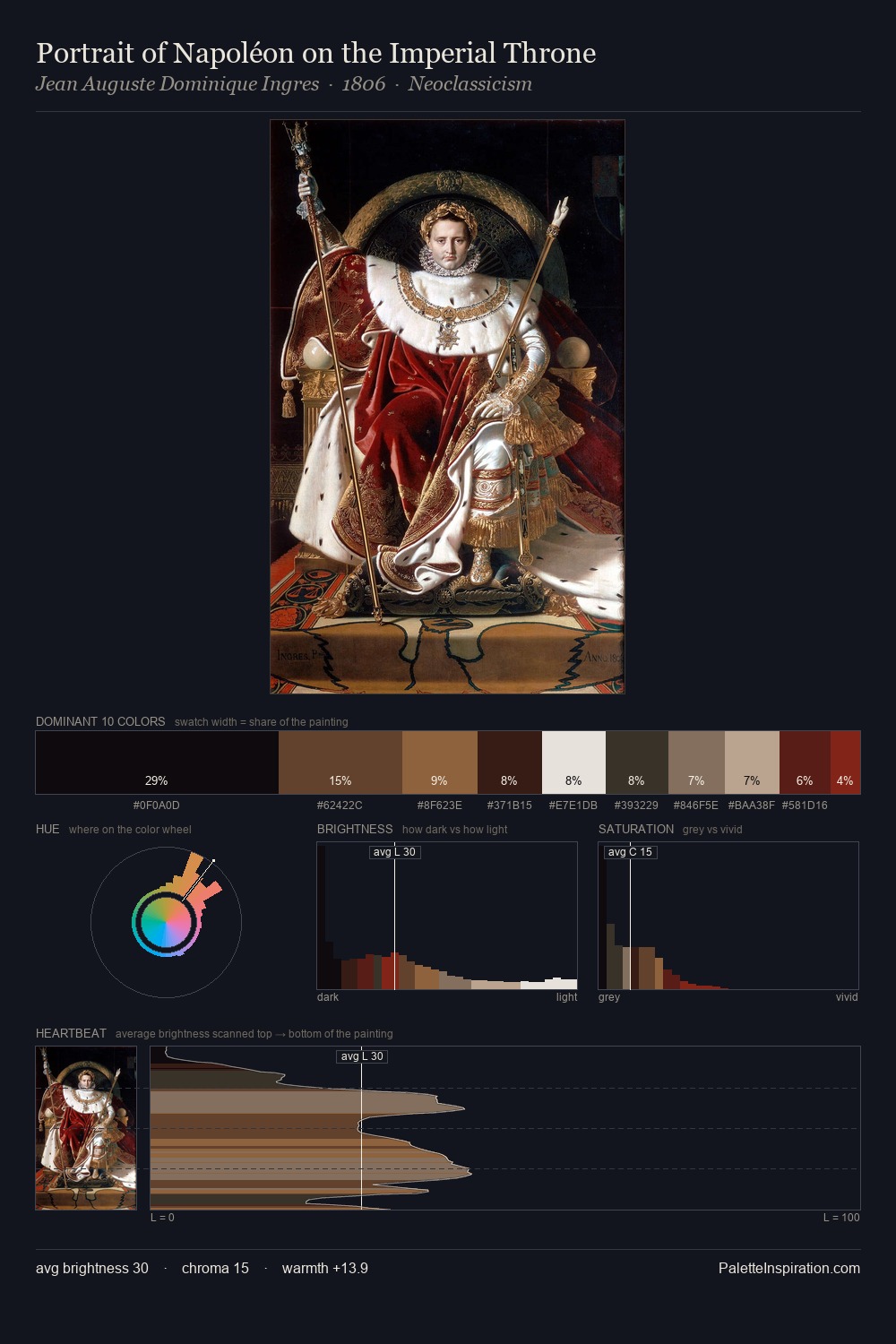Click the 'avg L 30' label in Heartbeat chart

tap(362, 1056)
